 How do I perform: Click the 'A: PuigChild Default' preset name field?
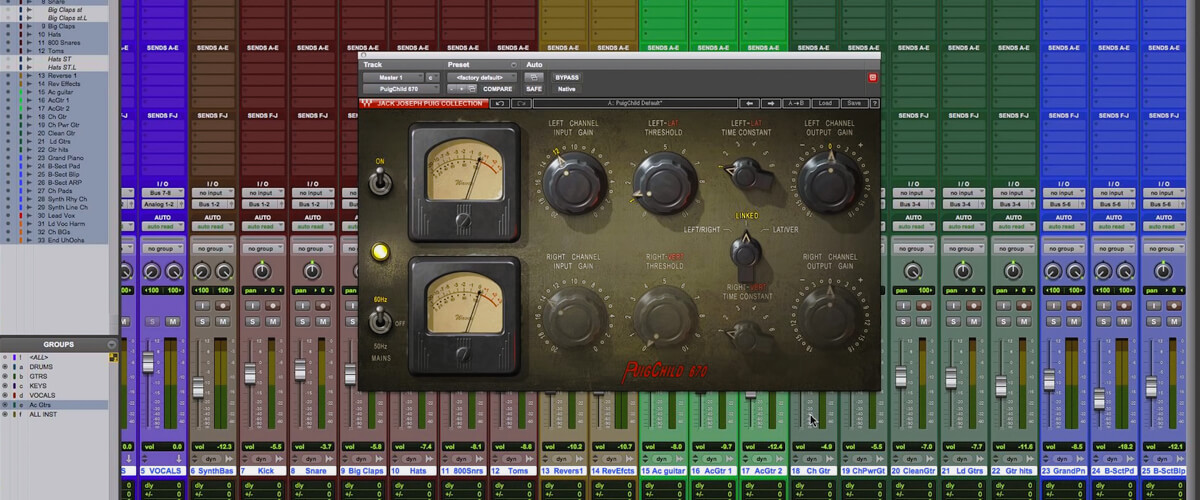pyautogui.click(x=636, y=103)
